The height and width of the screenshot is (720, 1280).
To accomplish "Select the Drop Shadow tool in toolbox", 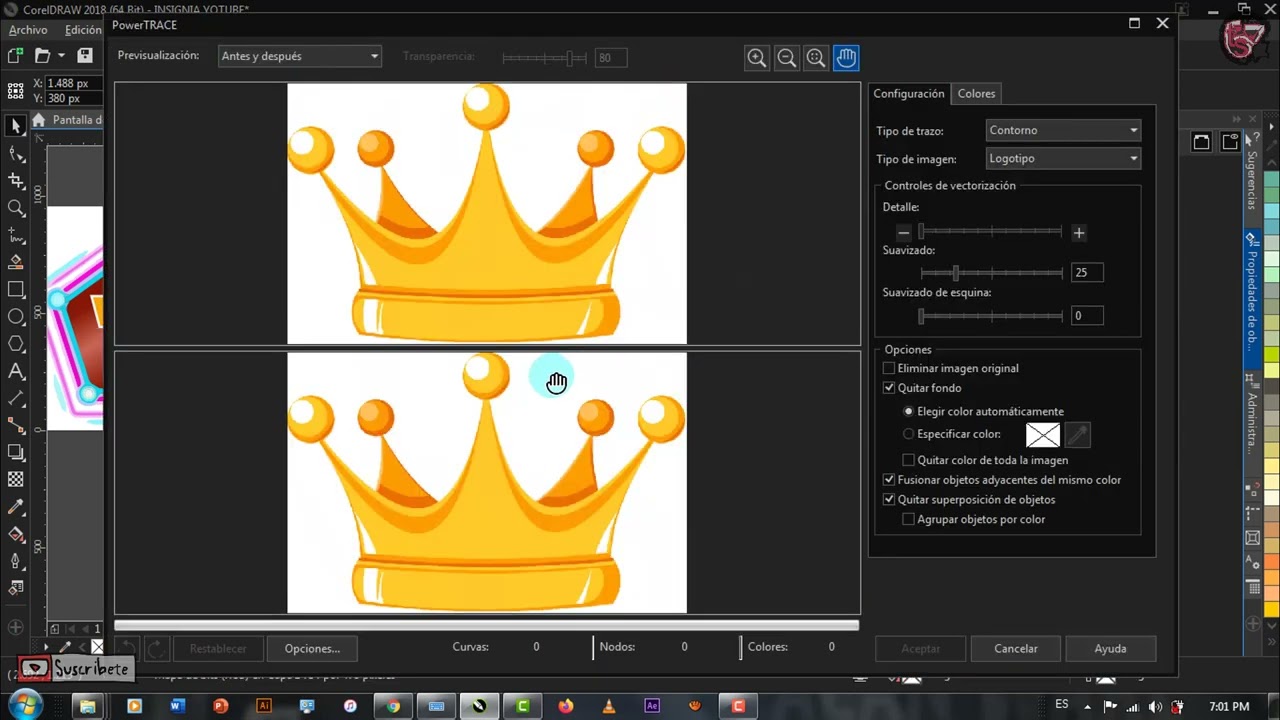I will (x=16, y=453).
